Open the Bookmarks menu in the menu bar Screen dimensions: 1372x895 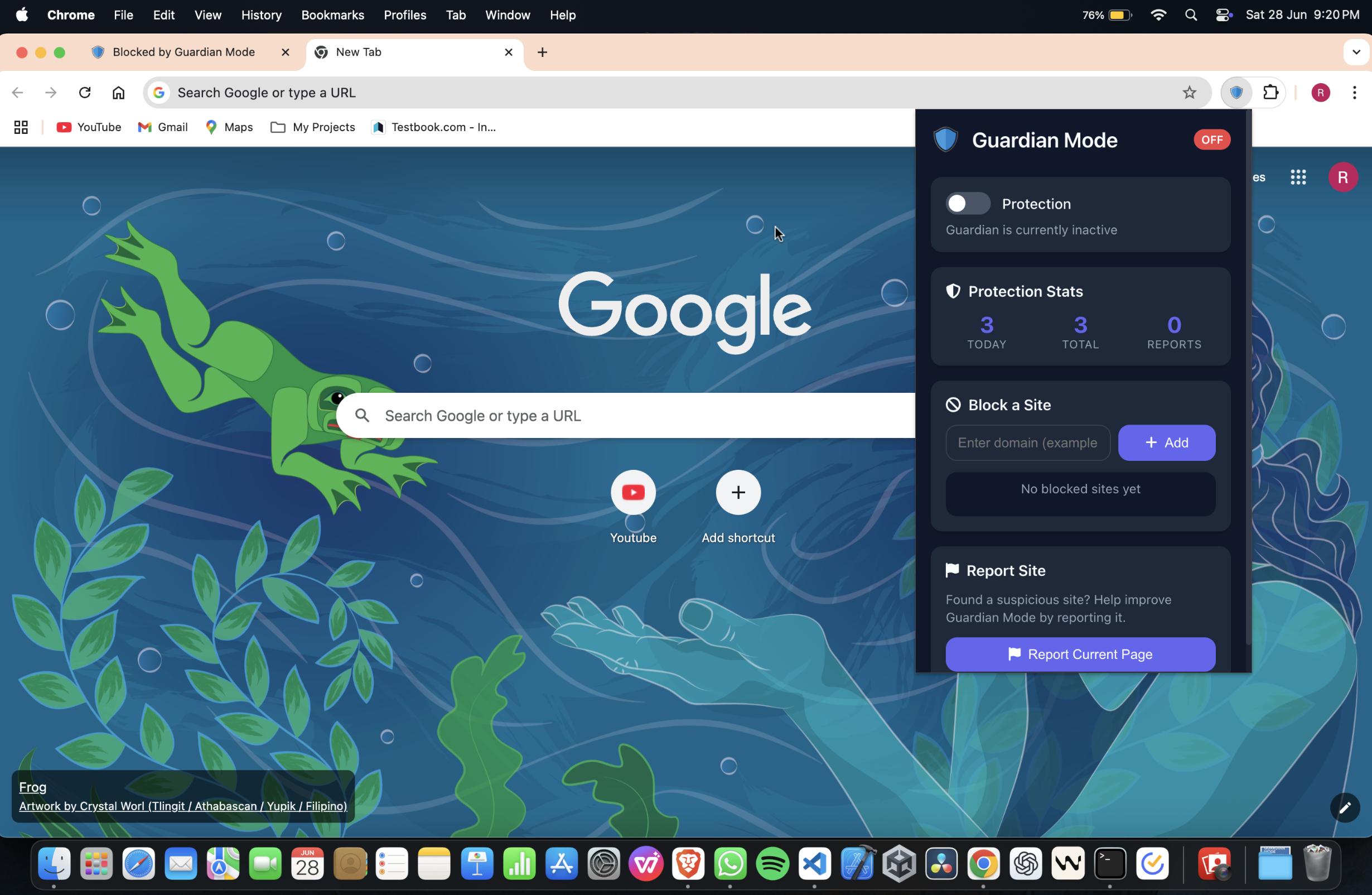click(x=332, y=15)
